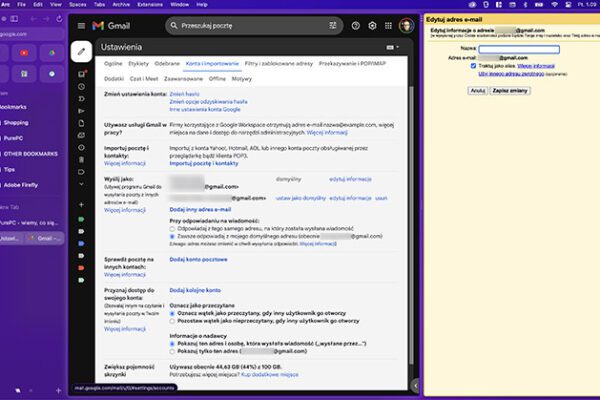
Task: Click the 'Zmień hasło' link
Action: (184, 94)
